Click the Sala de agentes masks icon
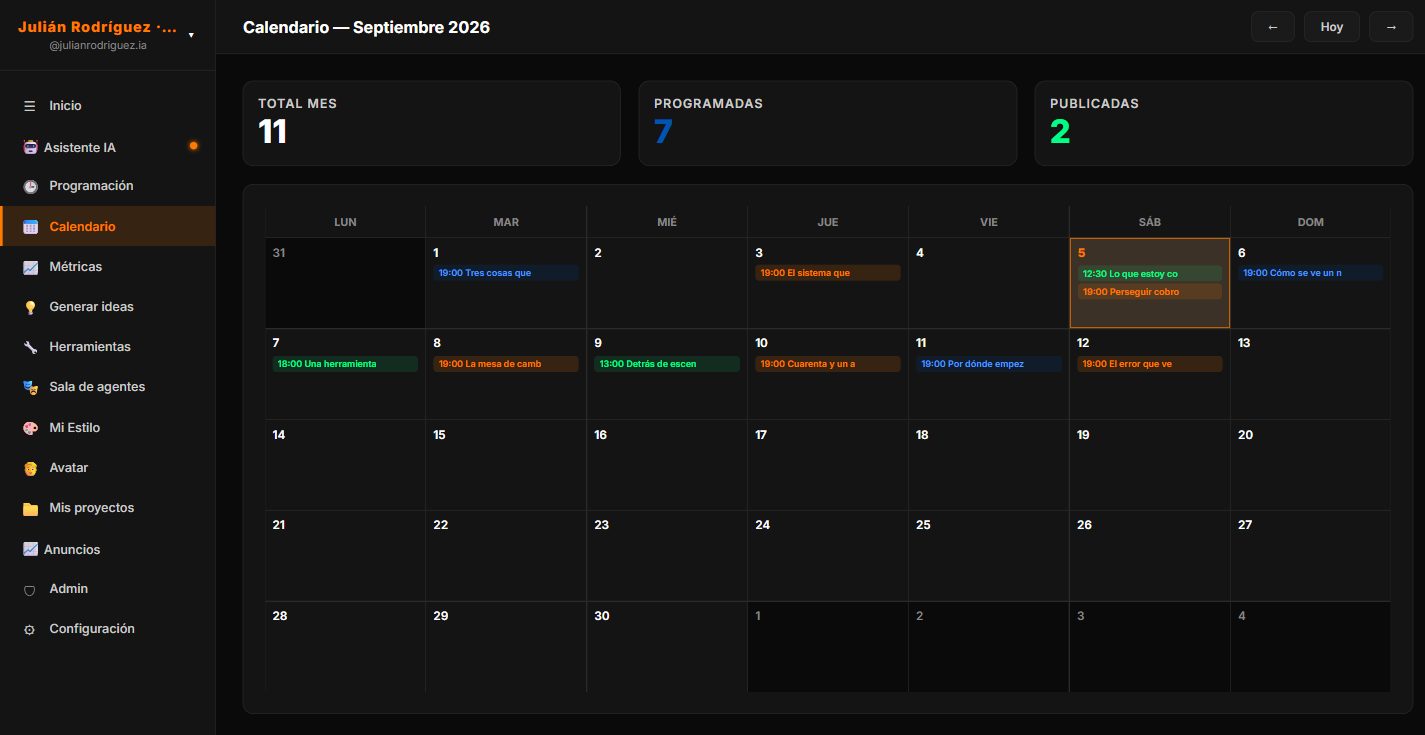 coord(30,387)
